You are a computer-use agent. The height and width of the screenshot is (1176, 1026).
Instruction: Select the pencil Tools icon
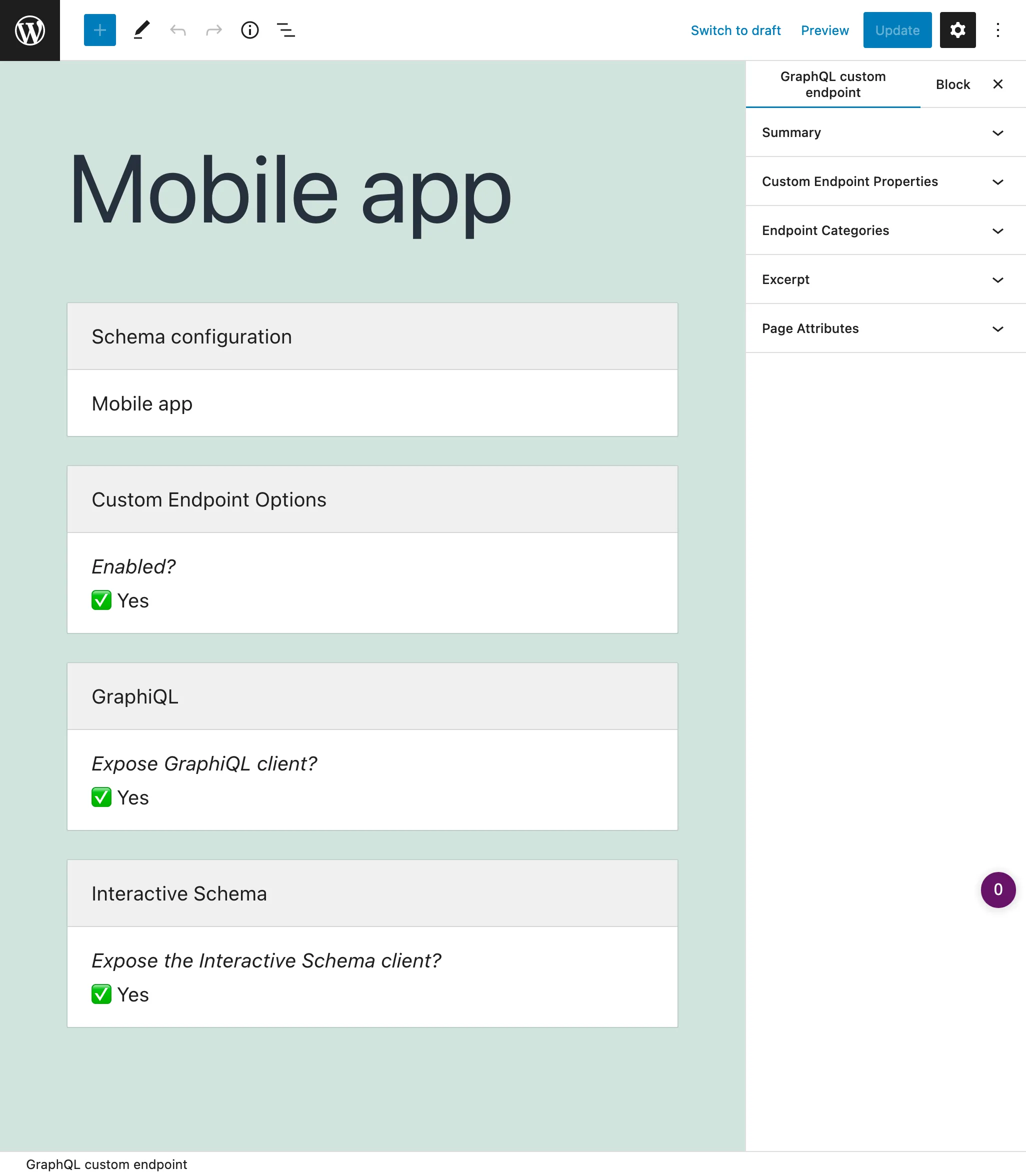[141, 30]
